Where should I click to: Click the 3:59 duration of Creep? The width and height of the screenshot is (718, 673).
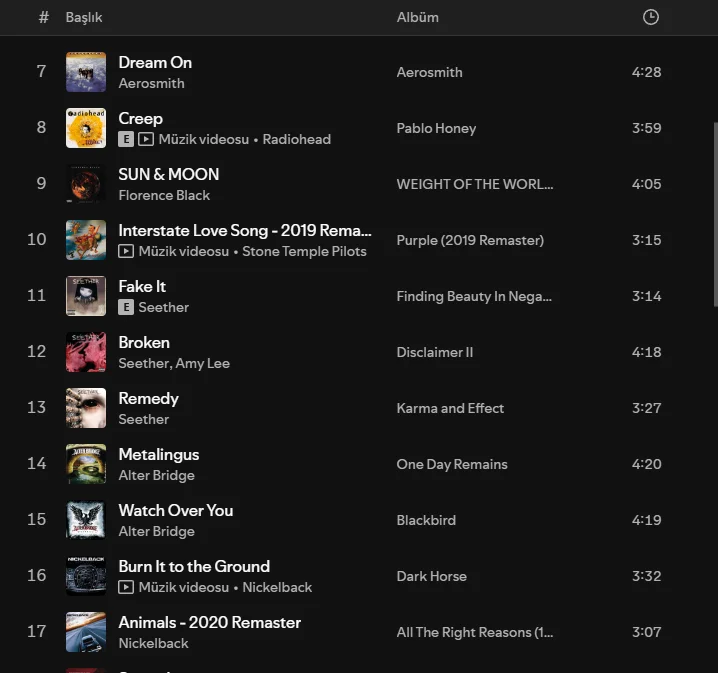(x=647, y=128)
